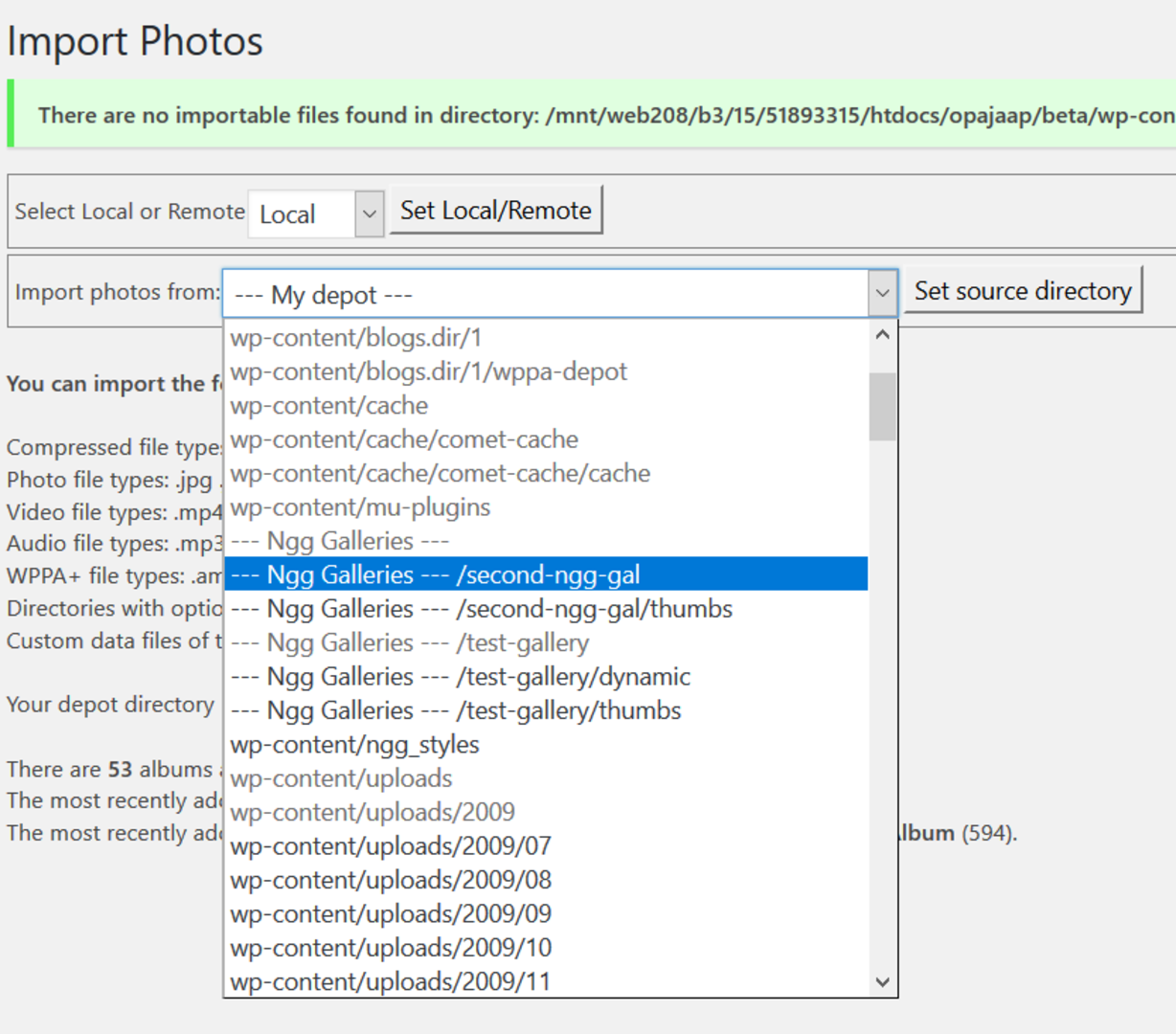Click the dropdown list scrollbar thumb
Image resolution: width=1176 pixels, height=1034 pixels.
(882, 406)
